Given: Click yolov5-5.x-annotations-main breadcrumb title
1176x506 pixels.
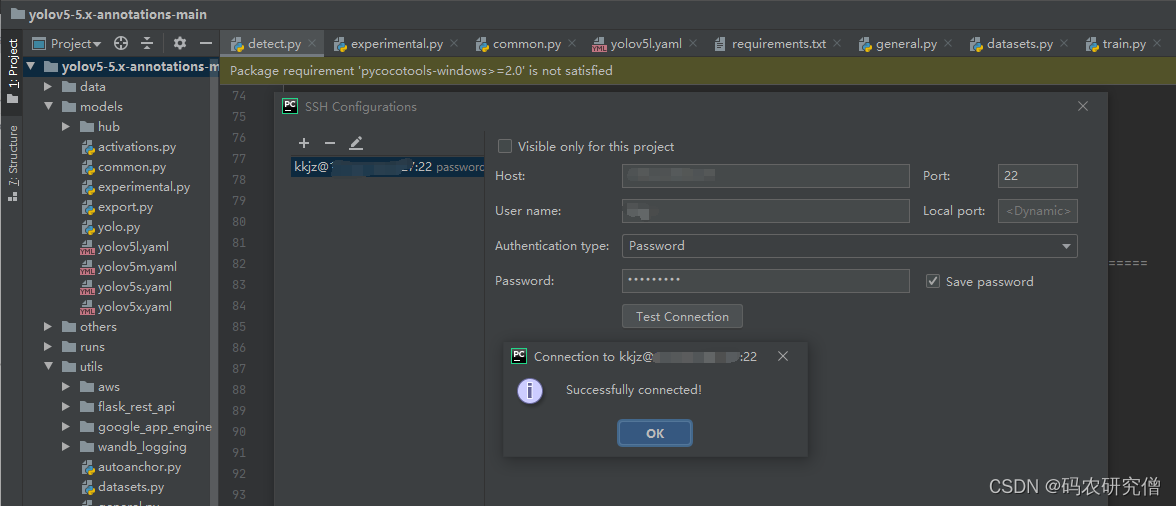Looking at the screenshot, I should pos(118,14).
